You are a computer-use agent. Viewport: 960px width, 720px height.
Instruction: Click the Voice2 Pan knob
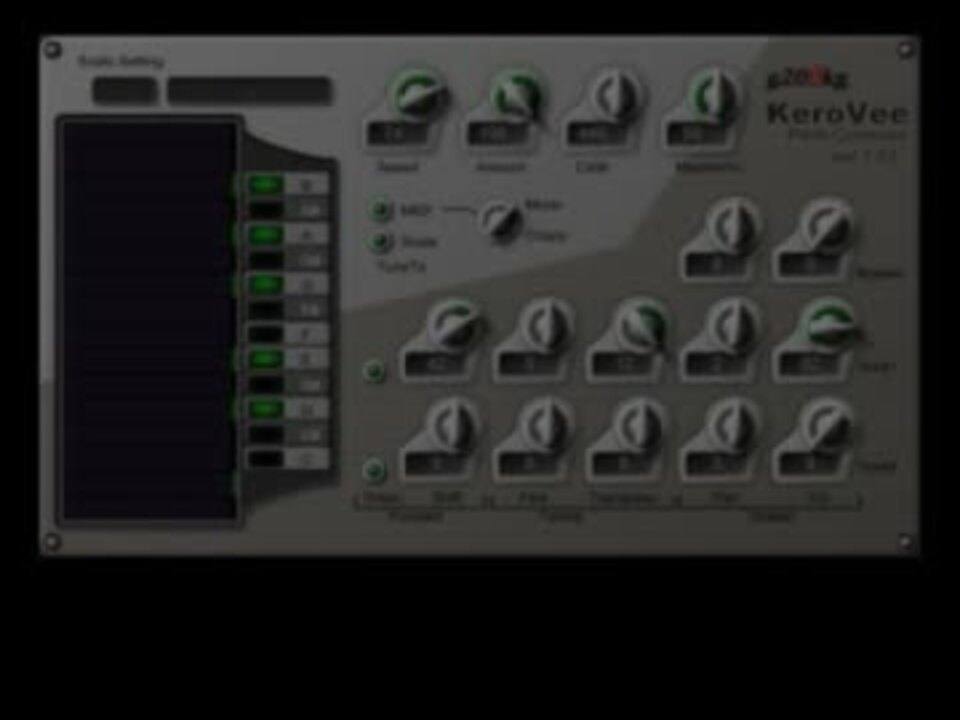[x=733, y=425]
